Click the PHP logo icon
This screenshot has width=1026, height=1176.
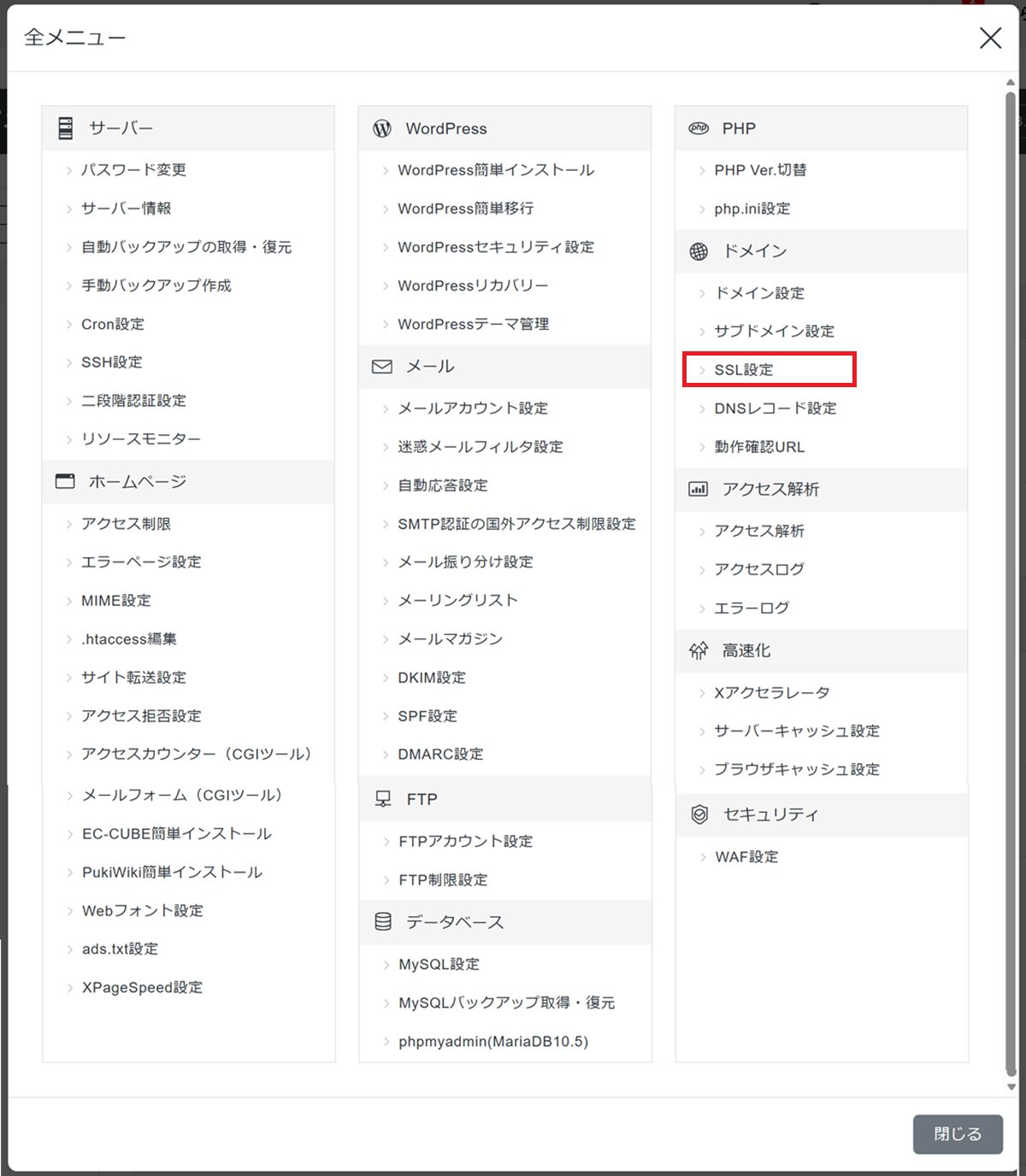(699, 128)
